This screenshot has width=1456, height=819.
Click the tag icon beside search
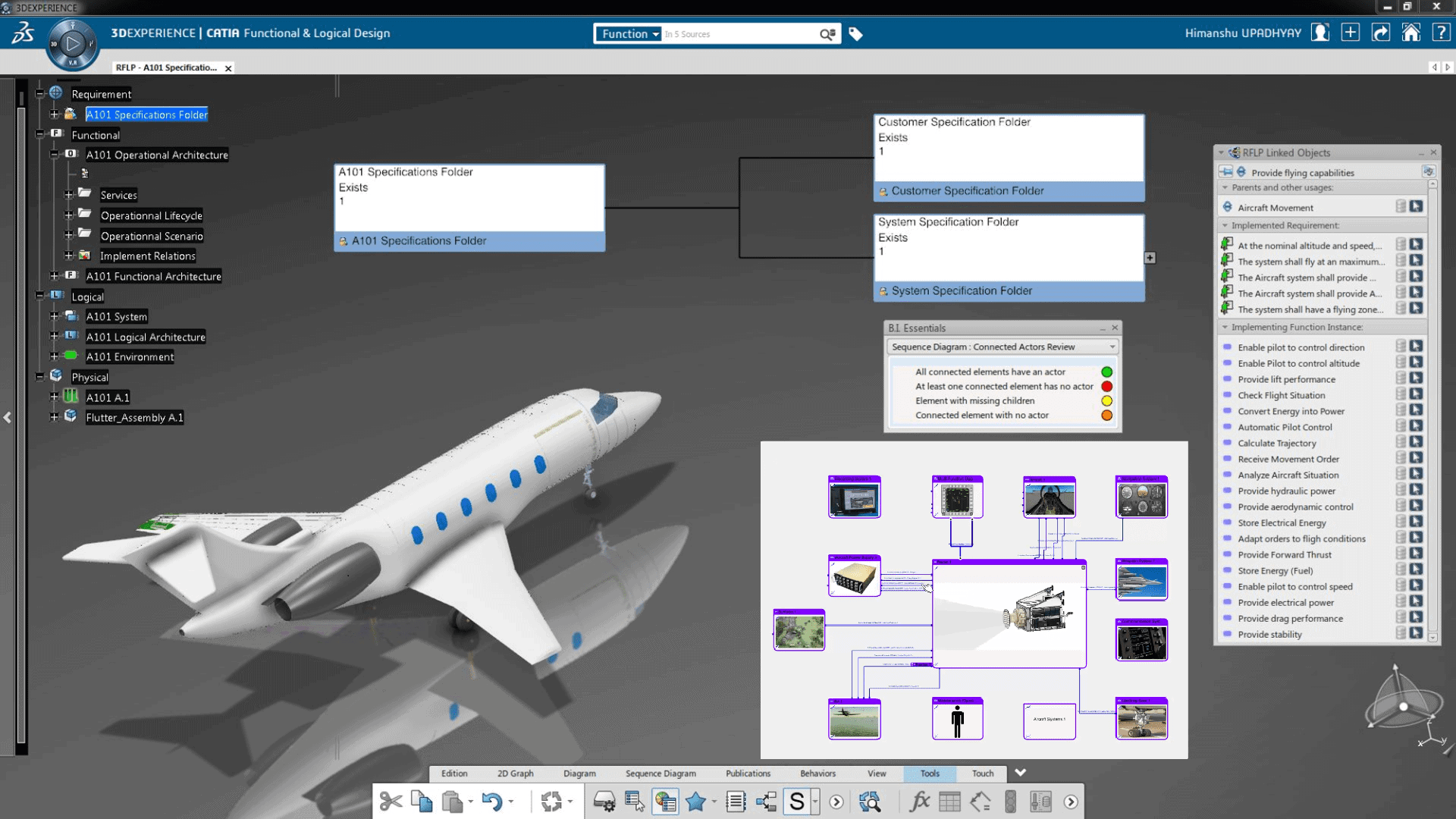pos(855,34)
